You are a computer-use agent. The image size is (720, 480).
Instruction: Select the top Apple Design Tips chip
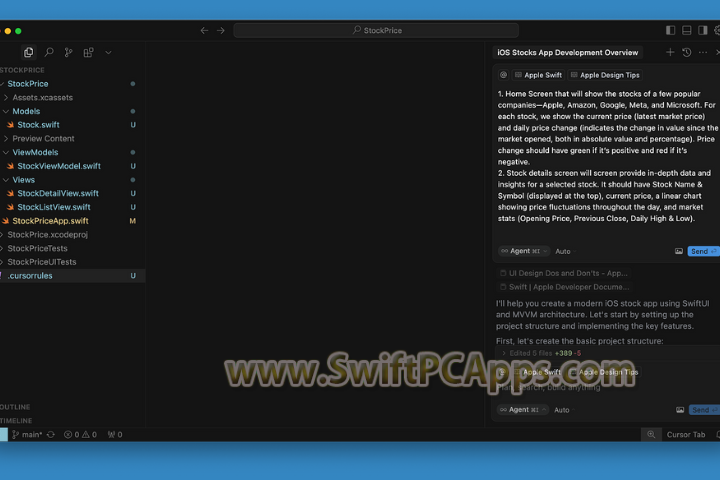tap(605, 75)
